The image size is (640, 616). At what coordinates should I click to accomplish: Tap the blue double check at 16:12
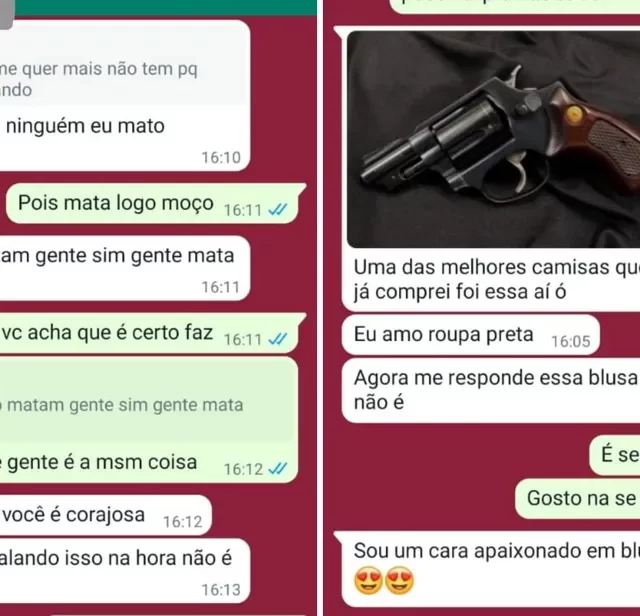pos(278,469)
